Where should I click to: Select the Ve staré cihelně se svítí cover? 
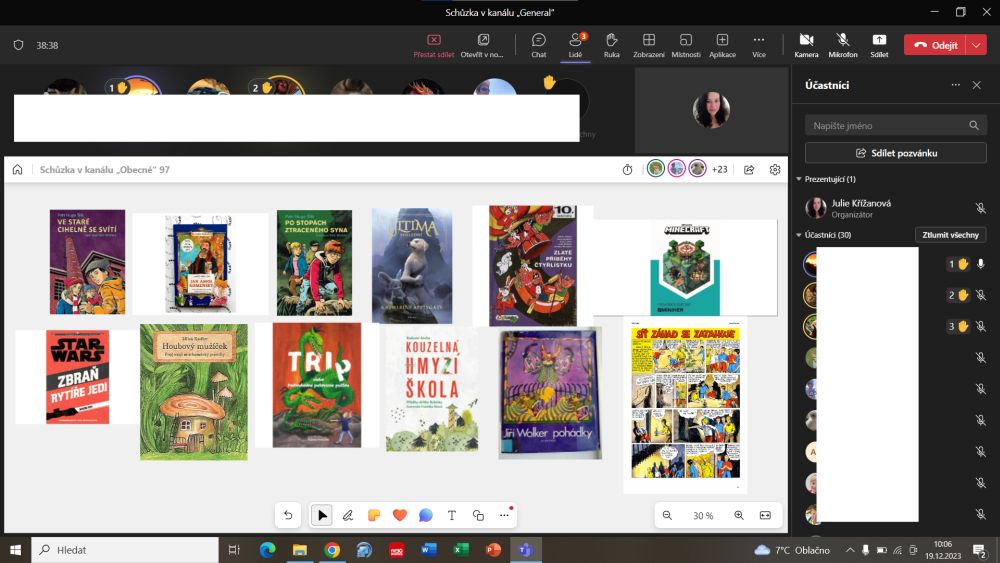point(87,262)
